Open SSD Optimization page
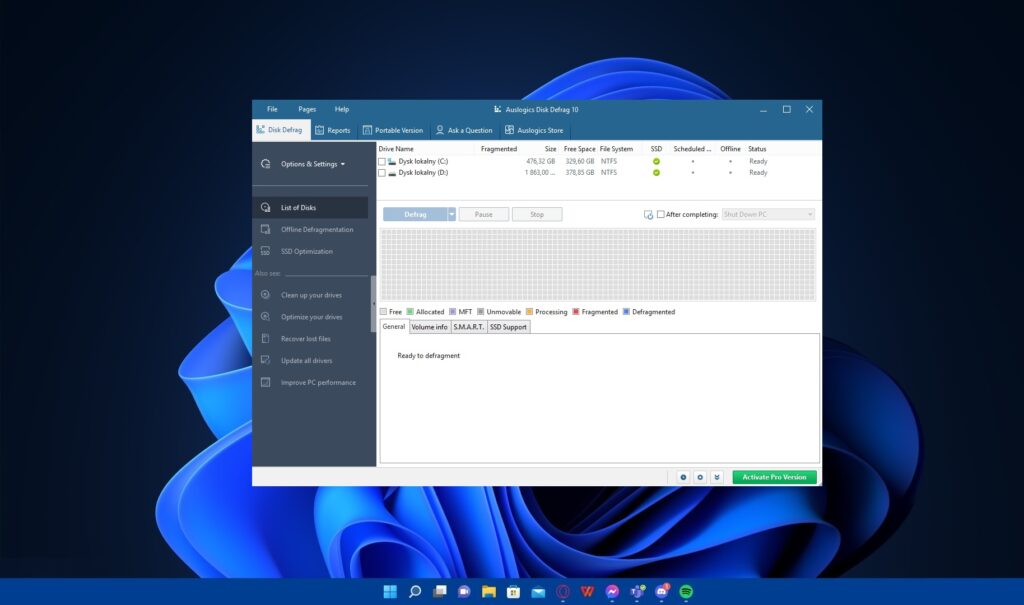Viewport: 1024px width, 605px height. [x=307, y=251]
